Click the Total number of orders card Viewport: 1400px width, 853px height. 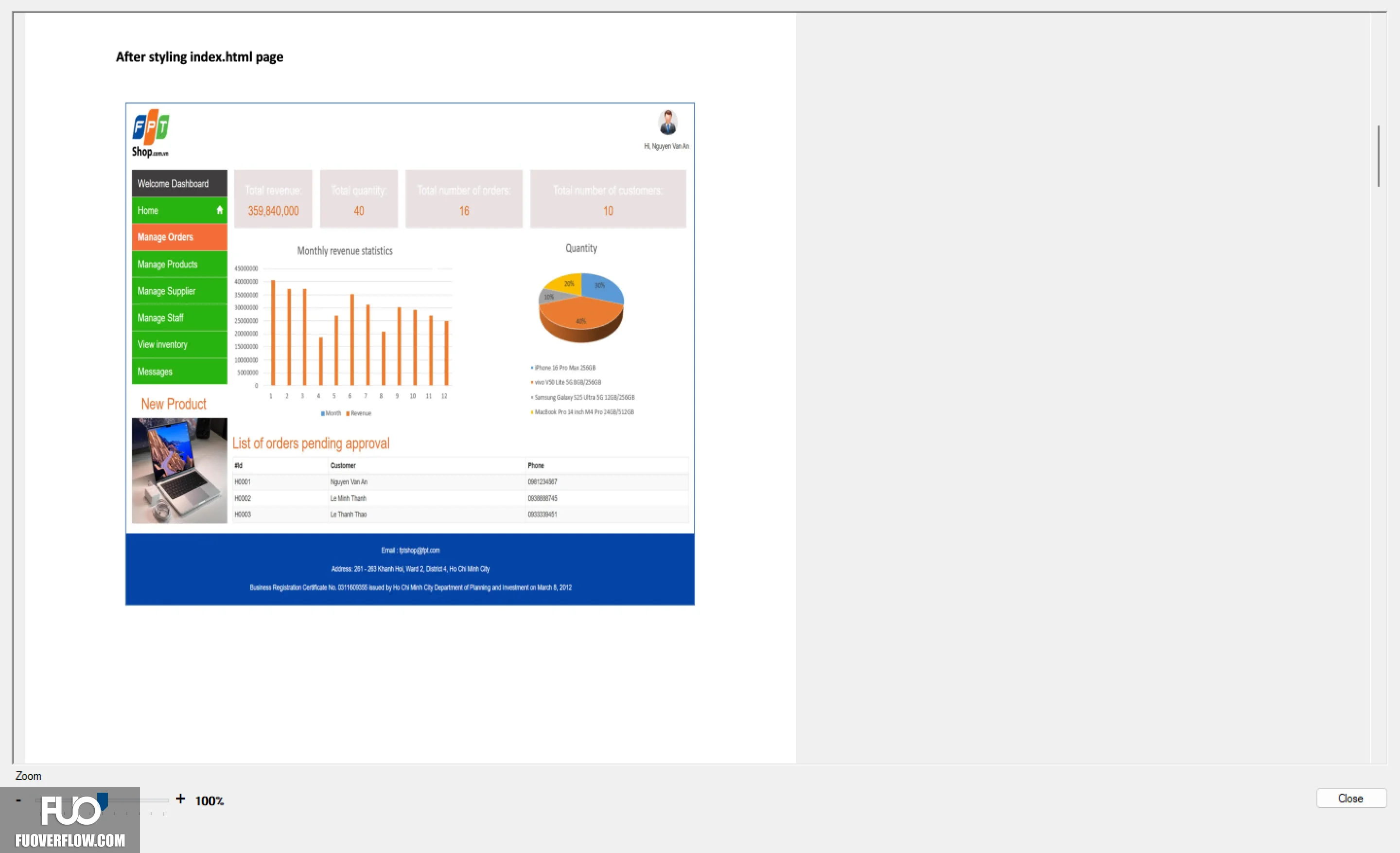tap(464, 199)
